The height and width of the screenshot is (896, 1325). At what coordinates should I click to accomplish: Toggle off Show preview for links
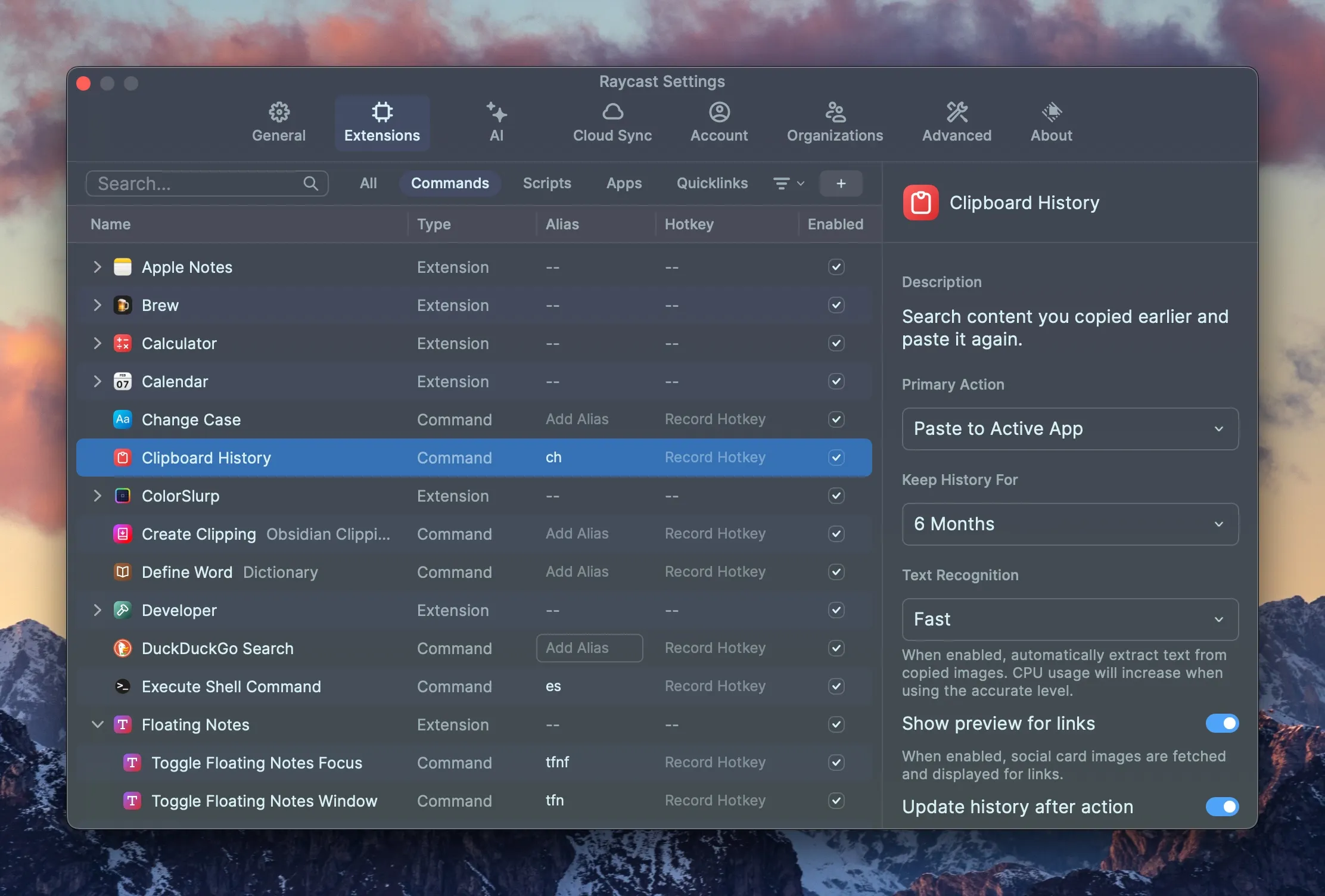pyautogui.click(x=1222, y=723)
